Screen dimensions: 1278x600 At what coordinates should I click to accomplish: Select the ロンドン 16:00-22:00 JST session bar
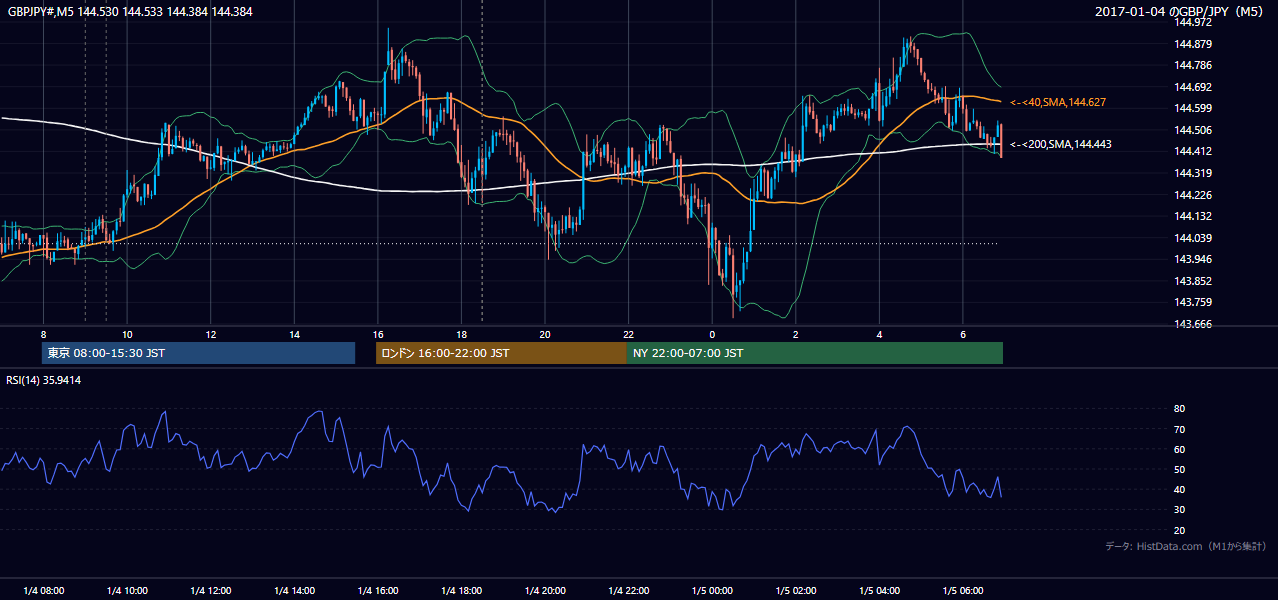click(x=501, y=353)
